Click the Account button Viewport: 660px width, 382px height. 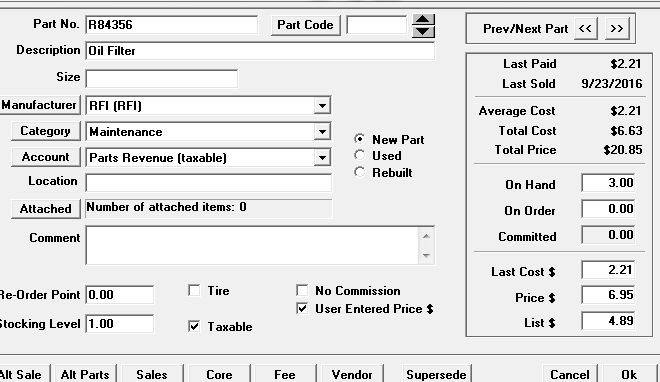tap(45, 157)
